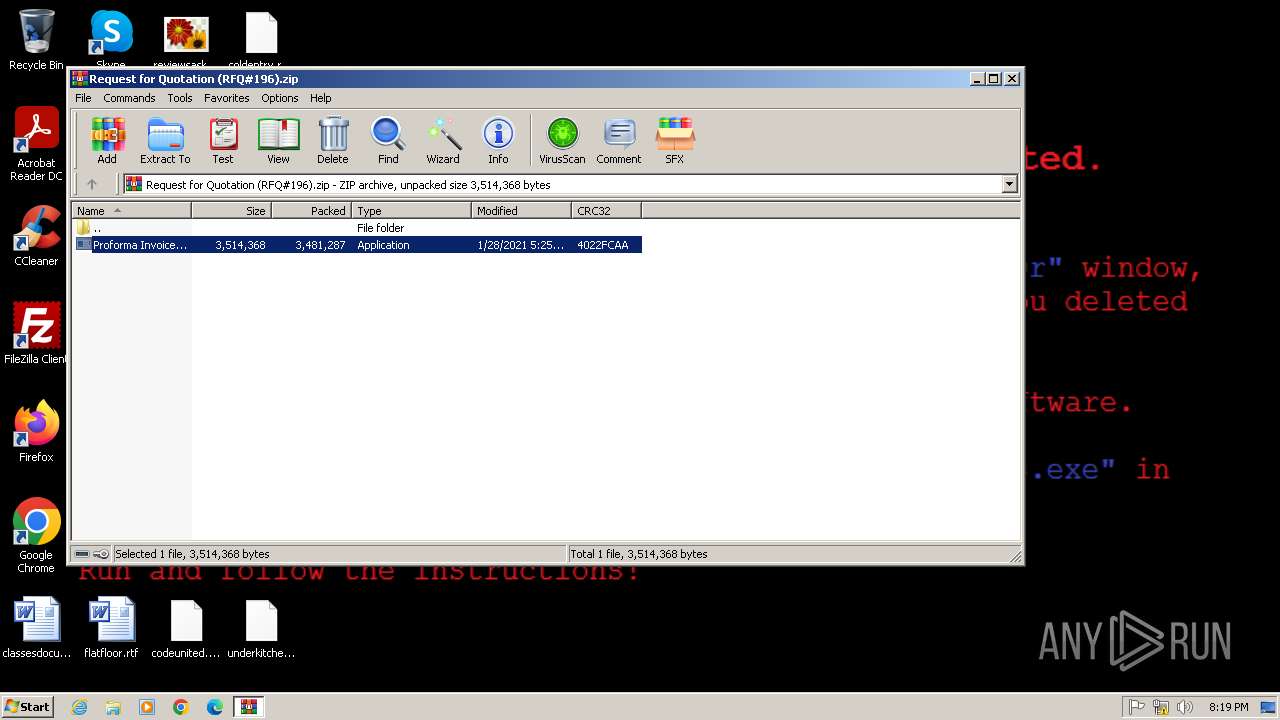This screenshot has height=720, width=1280.
Task: Select the Proforma Invoice application file
Action: click(x=357, y=245)
